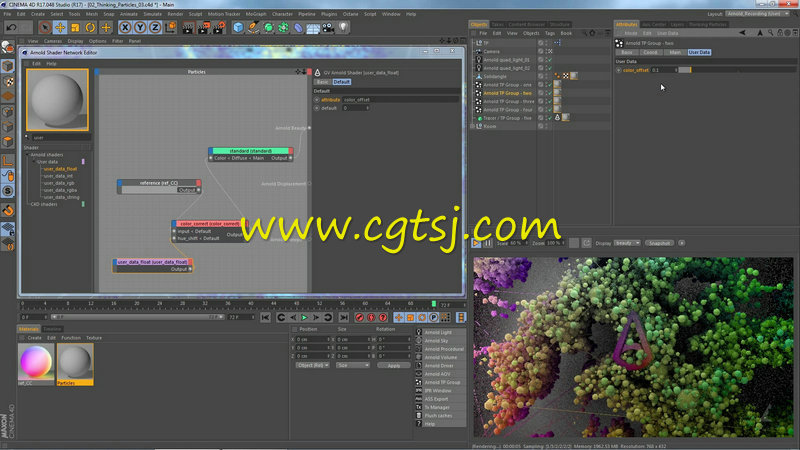This screenshot has height=450, width=800.
Task: Toggle the Z axis lock
Action: pyautogui.click(x=155, y=27)
